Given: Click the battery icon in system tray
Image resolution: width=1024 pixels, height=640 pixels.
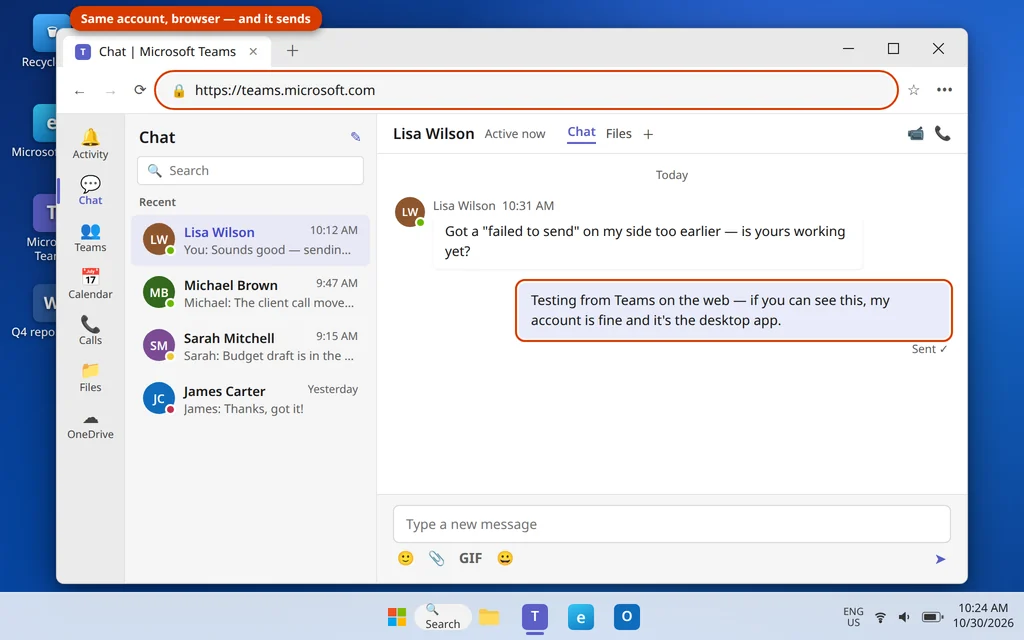Looking at the screenshot, I should tap(932, 617).
